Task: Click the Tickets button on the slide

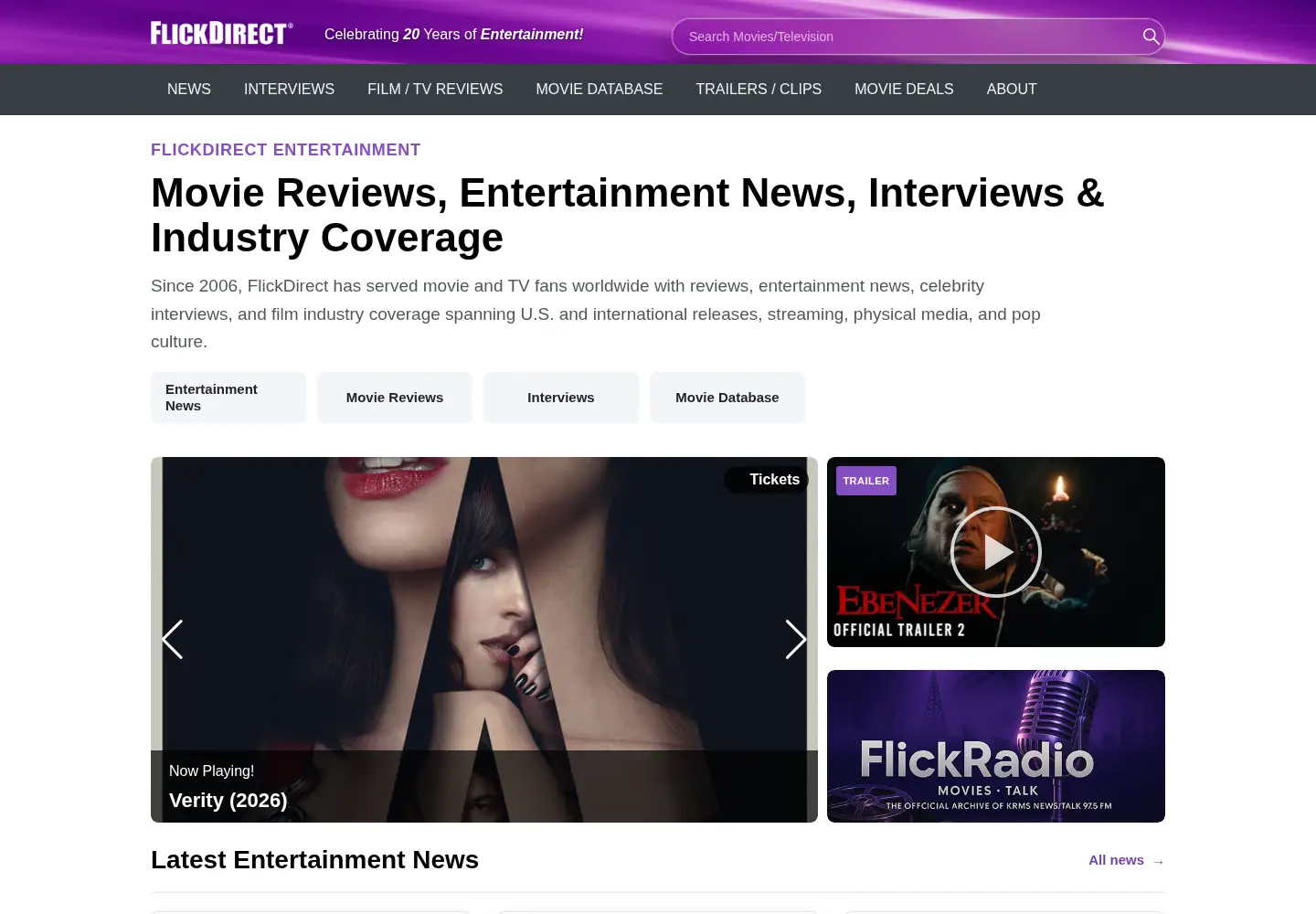Action: tap(767, 480)
